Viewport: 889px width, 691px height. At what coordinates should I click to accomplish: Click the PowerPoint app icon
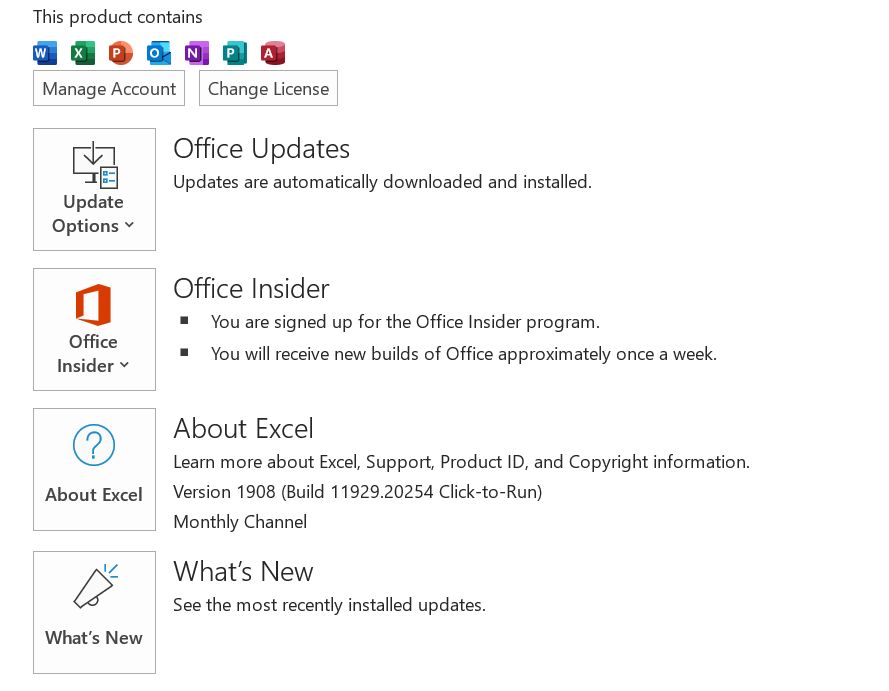pos(121,53)
